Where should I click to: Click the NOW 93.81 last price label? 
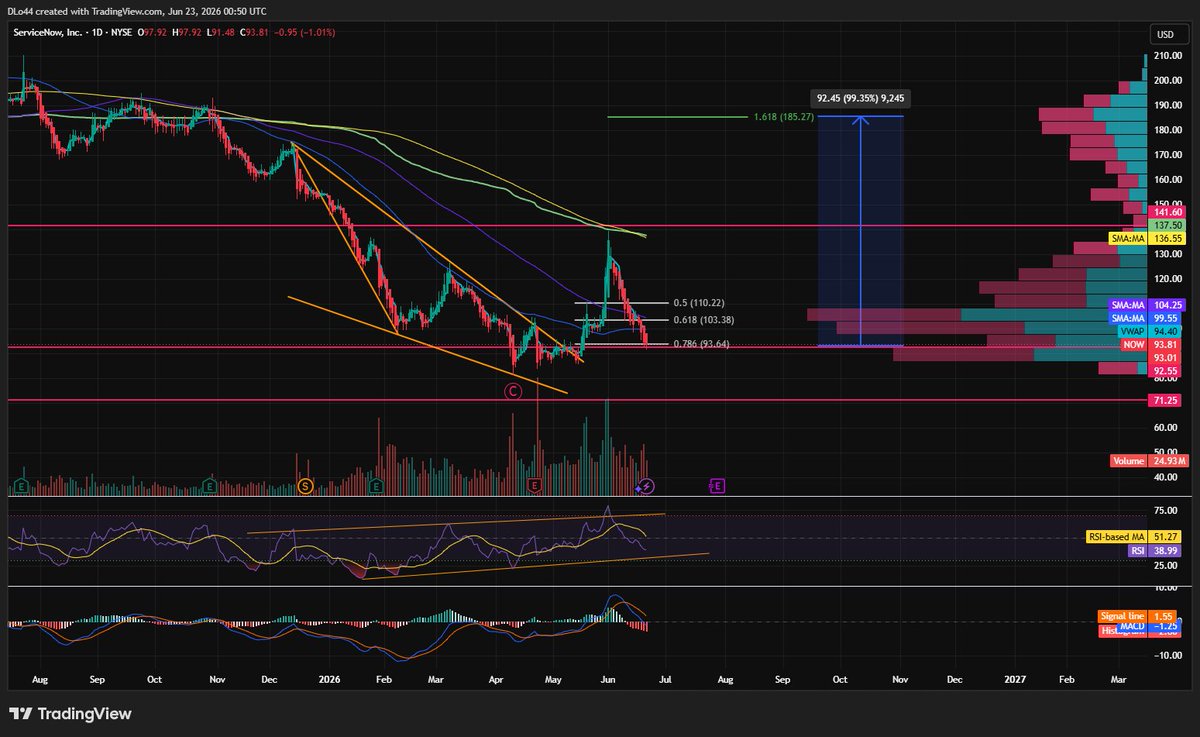point(1153,344)
